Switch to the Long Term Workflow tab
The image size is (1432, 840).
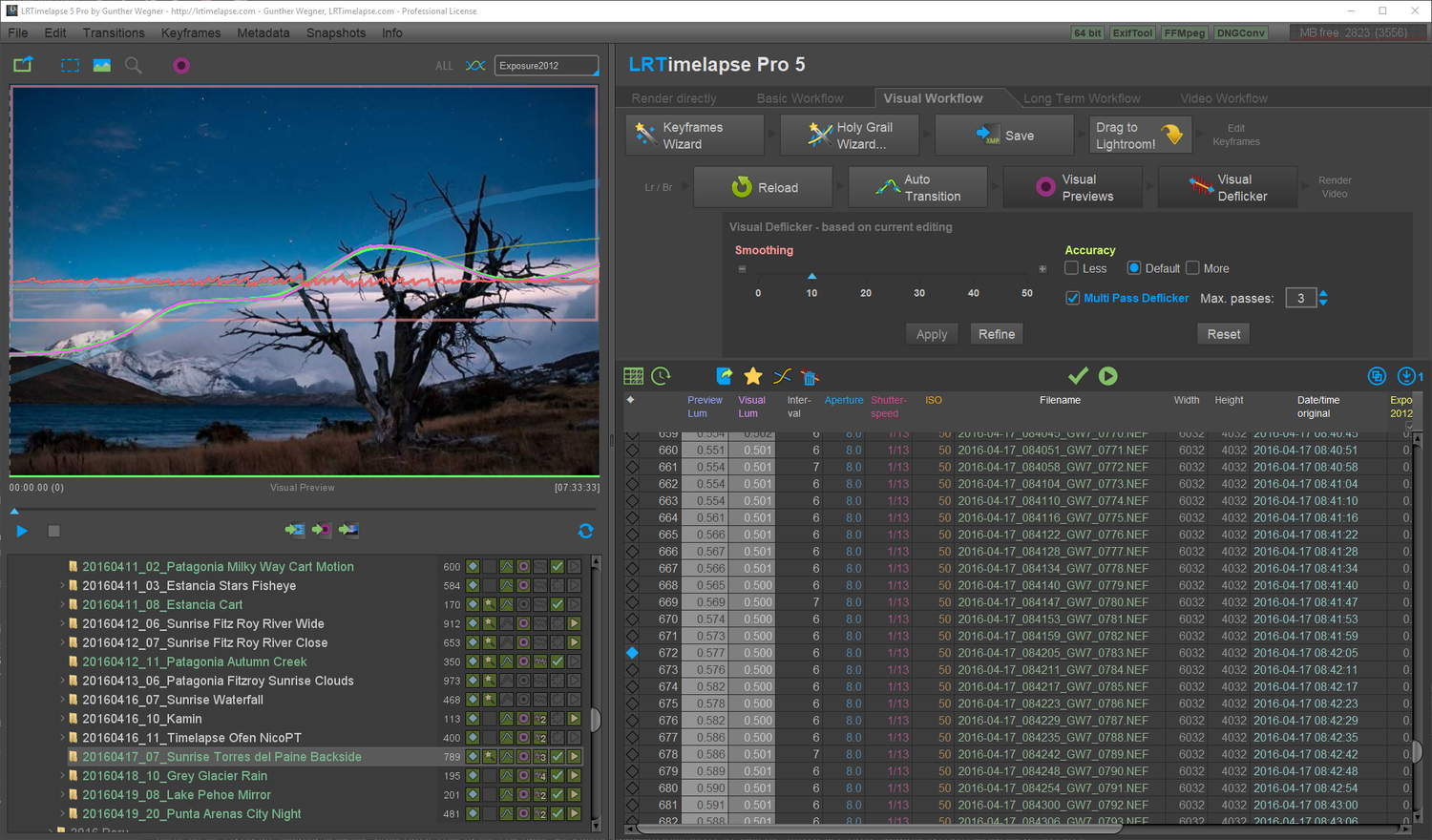[1082, 98]
